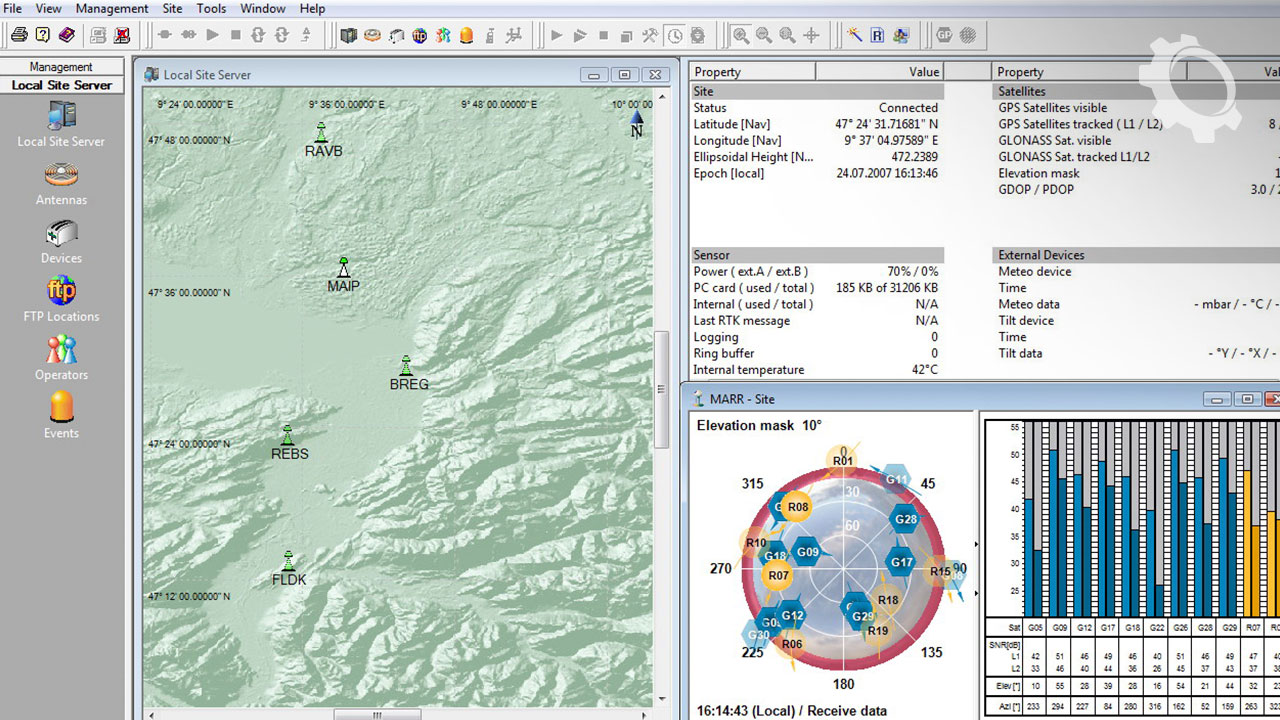Open the Tools menu
Viewport: 1280px width, 720px height.
click(x=211, y=8)
